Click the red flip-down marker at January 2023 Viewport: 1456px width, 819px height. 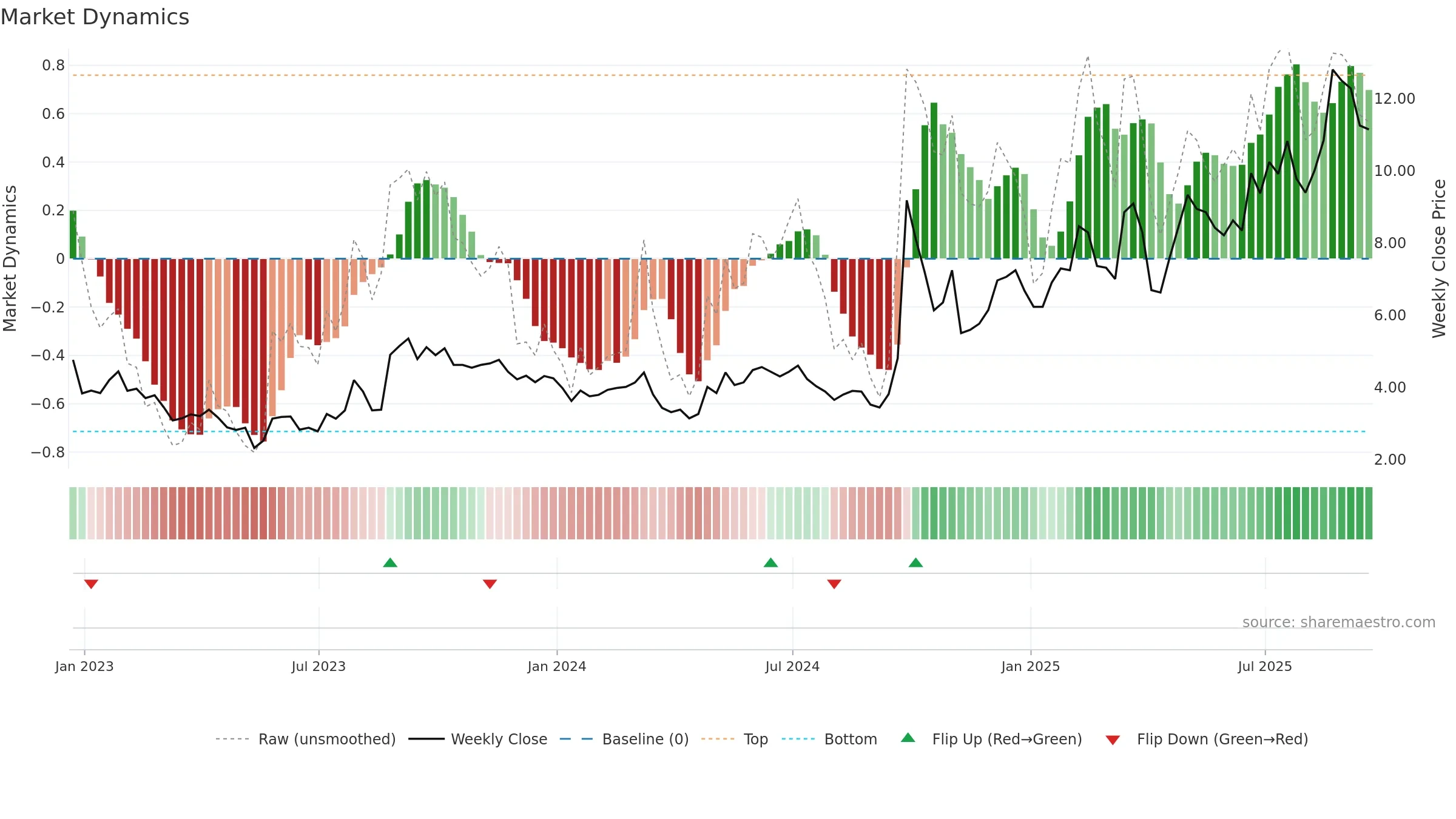[x=91, y=584]
